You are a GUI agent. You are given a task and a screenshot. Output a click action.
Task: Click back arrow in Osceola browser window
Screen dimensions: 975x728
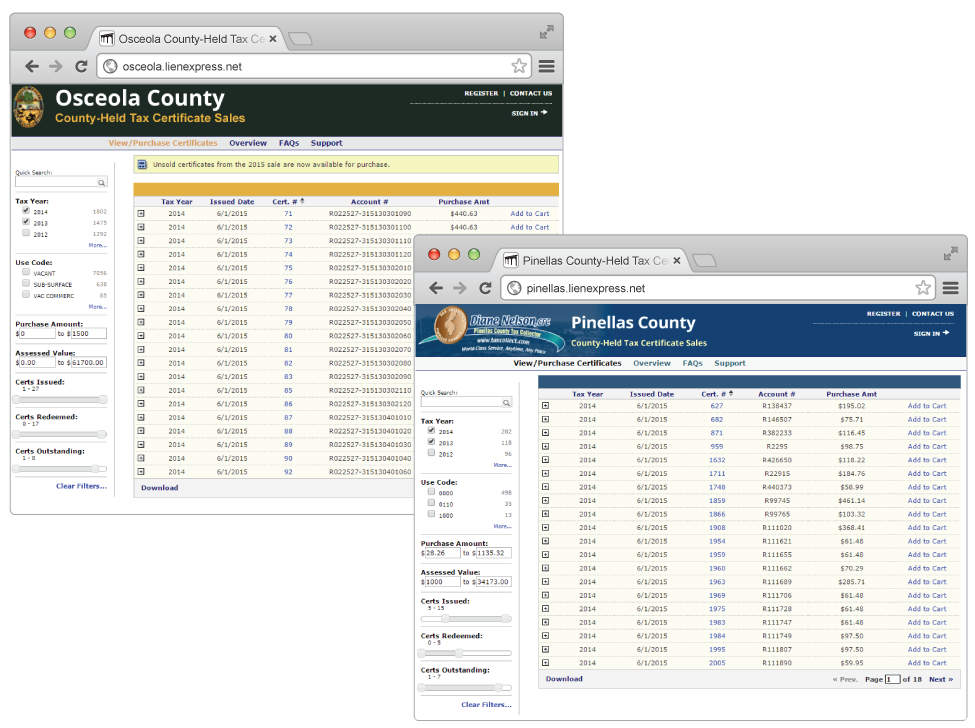32,66
